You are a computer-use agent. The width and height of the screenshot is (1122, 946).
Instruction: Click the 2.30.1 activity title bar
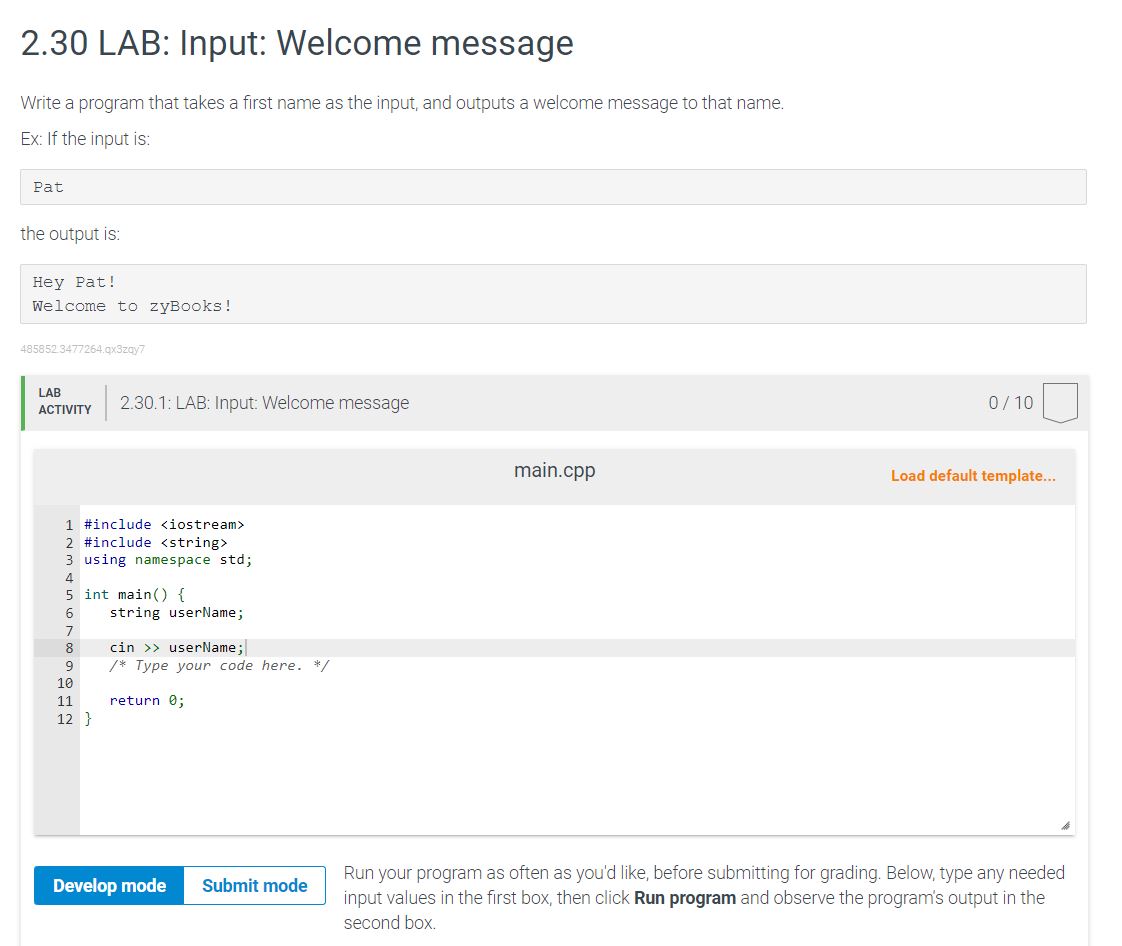tap(263, 402)
